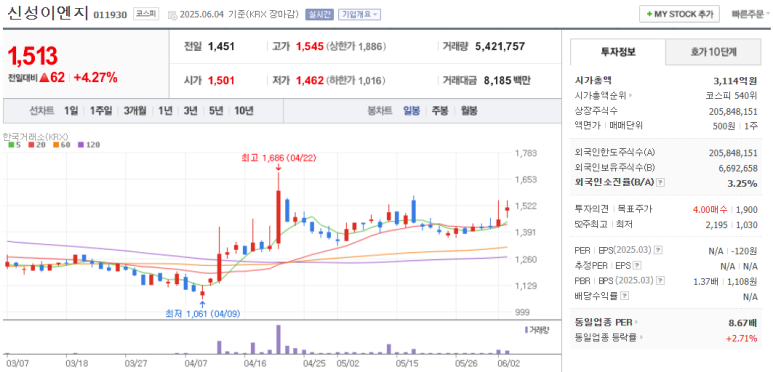The width and height of the screenshot is (773, 372).
Task: Switch to the 호가10단계 tab
Action: pyautogui.click(x=713, y=52)
